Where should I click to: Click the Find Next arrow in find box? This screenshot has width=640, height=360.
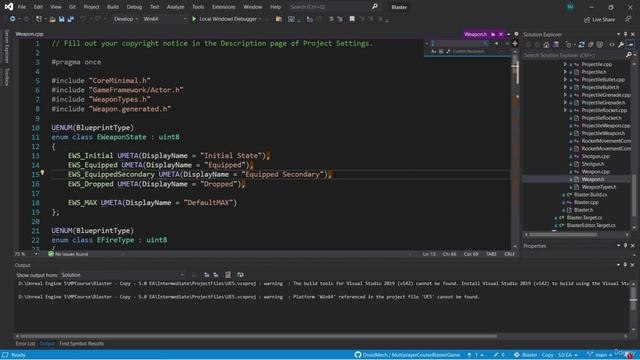[x=496, y=43]
